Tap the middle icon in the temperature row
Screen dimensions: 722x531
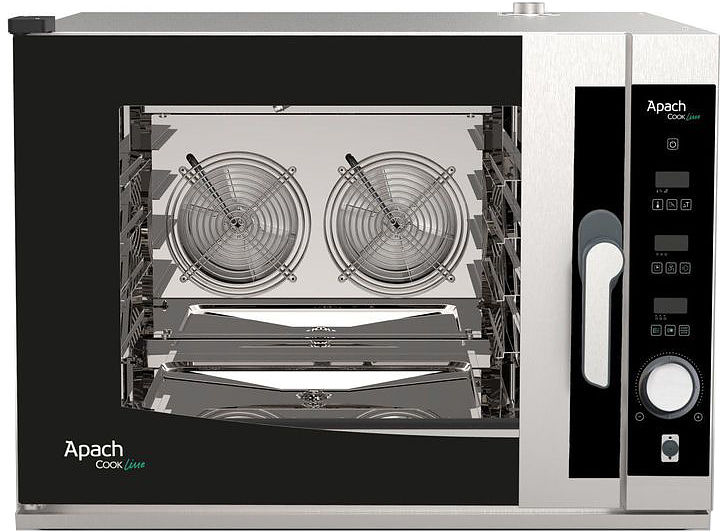[672, 204]
